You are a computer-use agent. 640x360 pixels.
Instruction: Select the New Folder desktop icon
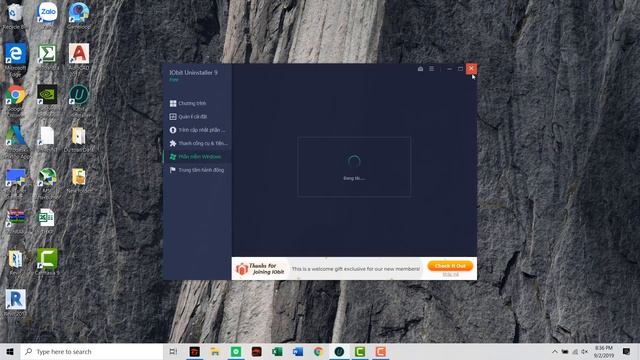point(79,180)
